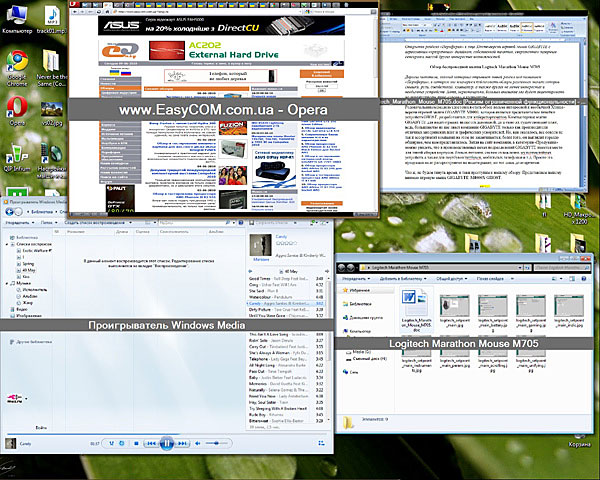Open Добавить в библиотеку dropdown in Explorer
The width and height of the screenshot is (600, 480).
403,279
